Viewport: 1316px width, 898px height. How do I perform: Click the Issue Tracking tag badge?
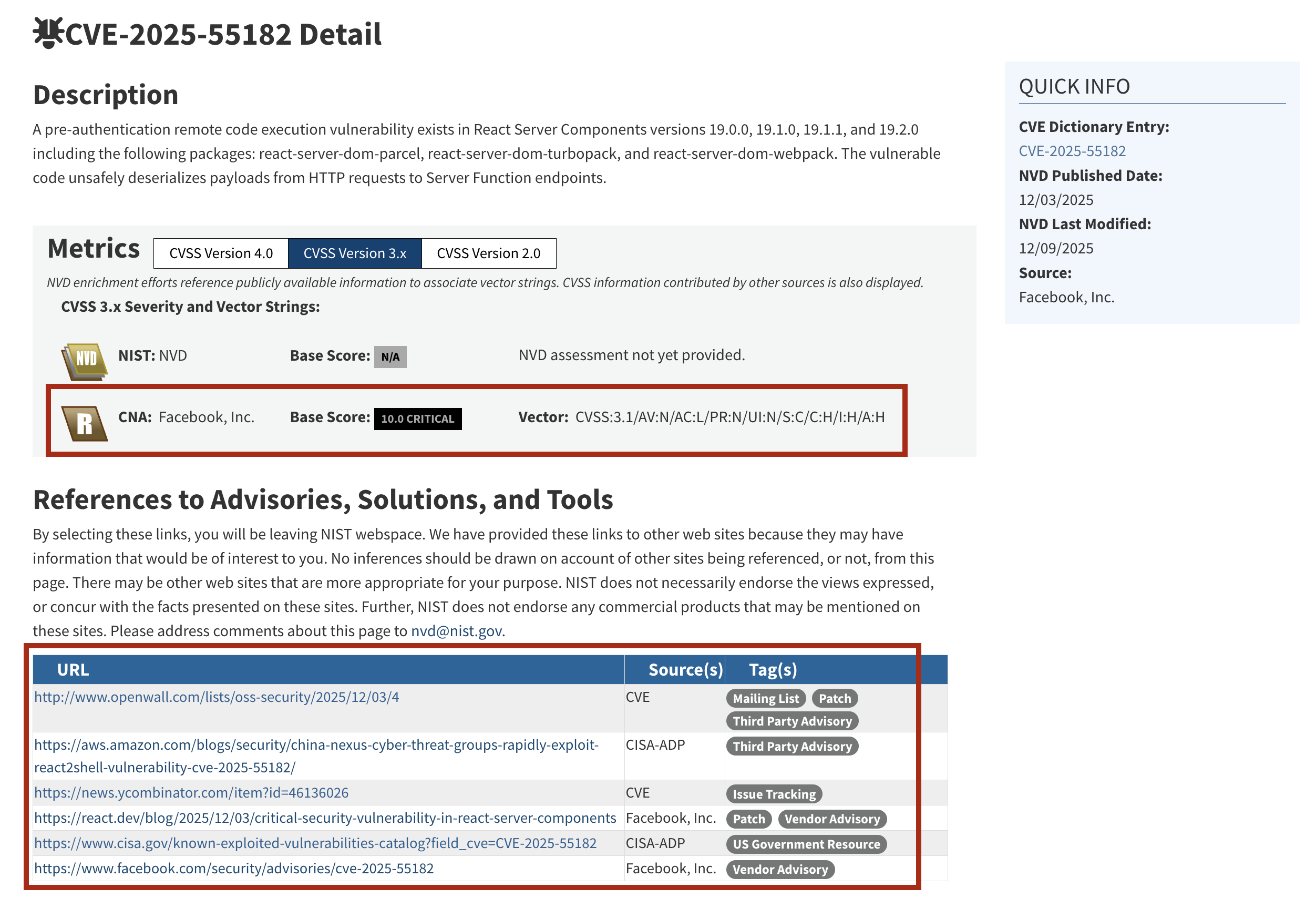click(x=774, y=794)
